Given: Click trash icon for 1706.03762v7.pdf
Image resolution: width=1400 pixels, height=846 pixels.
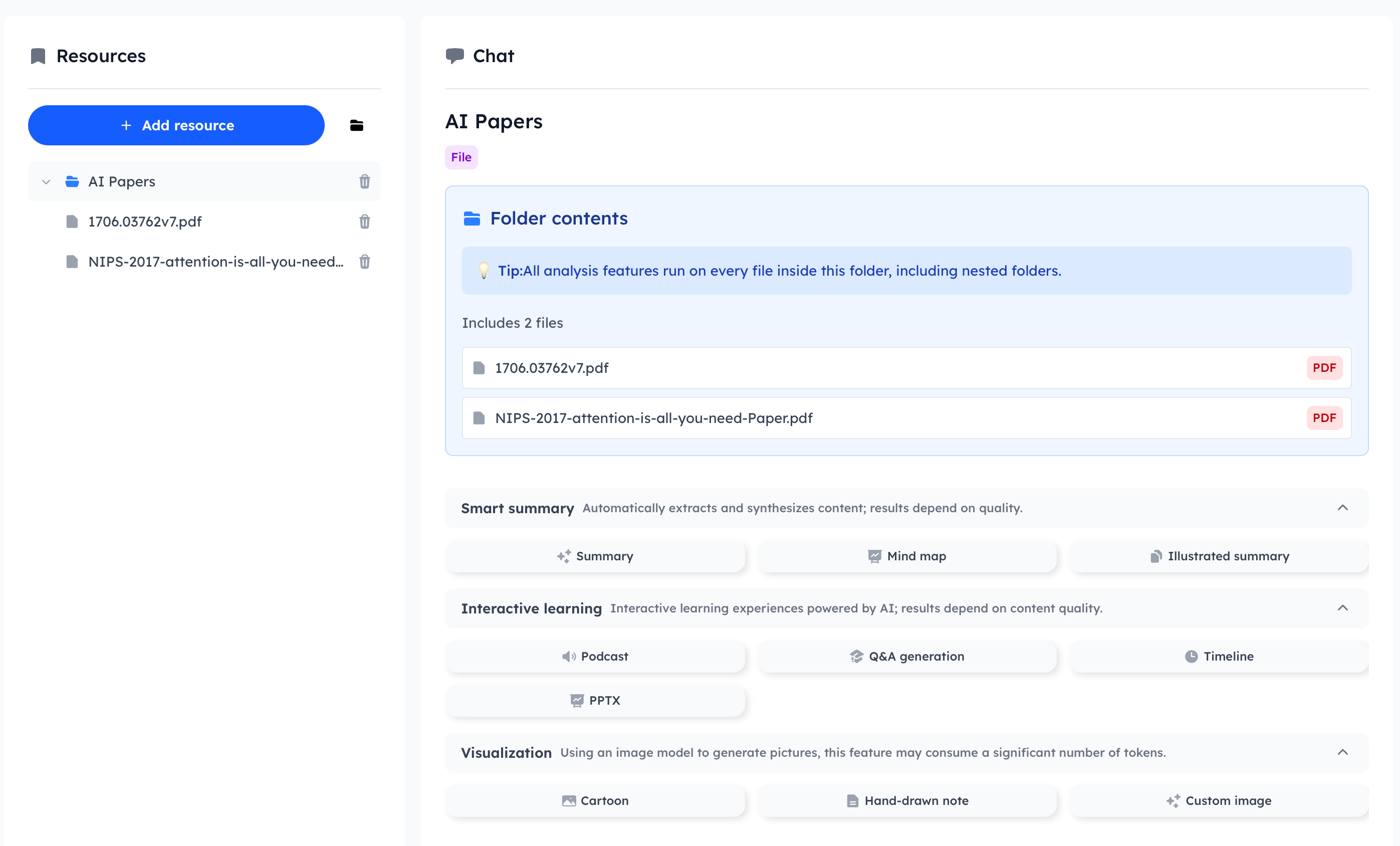Looking at the screenshot, I should tap(364, 222).
